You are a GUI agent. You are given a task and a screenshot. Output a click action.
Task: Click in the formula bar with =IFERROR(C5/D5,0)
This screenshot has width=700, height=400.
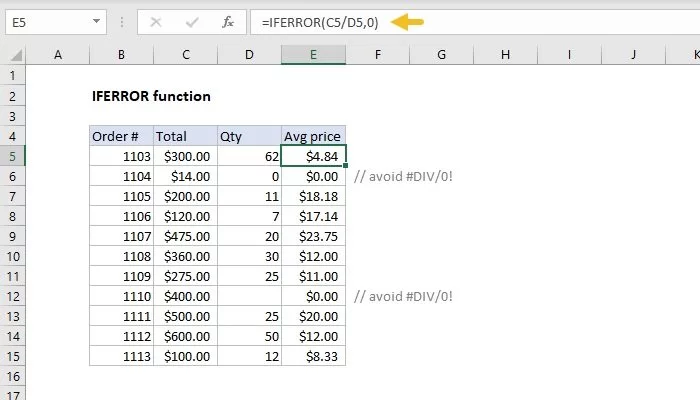(x=475, y=22)
